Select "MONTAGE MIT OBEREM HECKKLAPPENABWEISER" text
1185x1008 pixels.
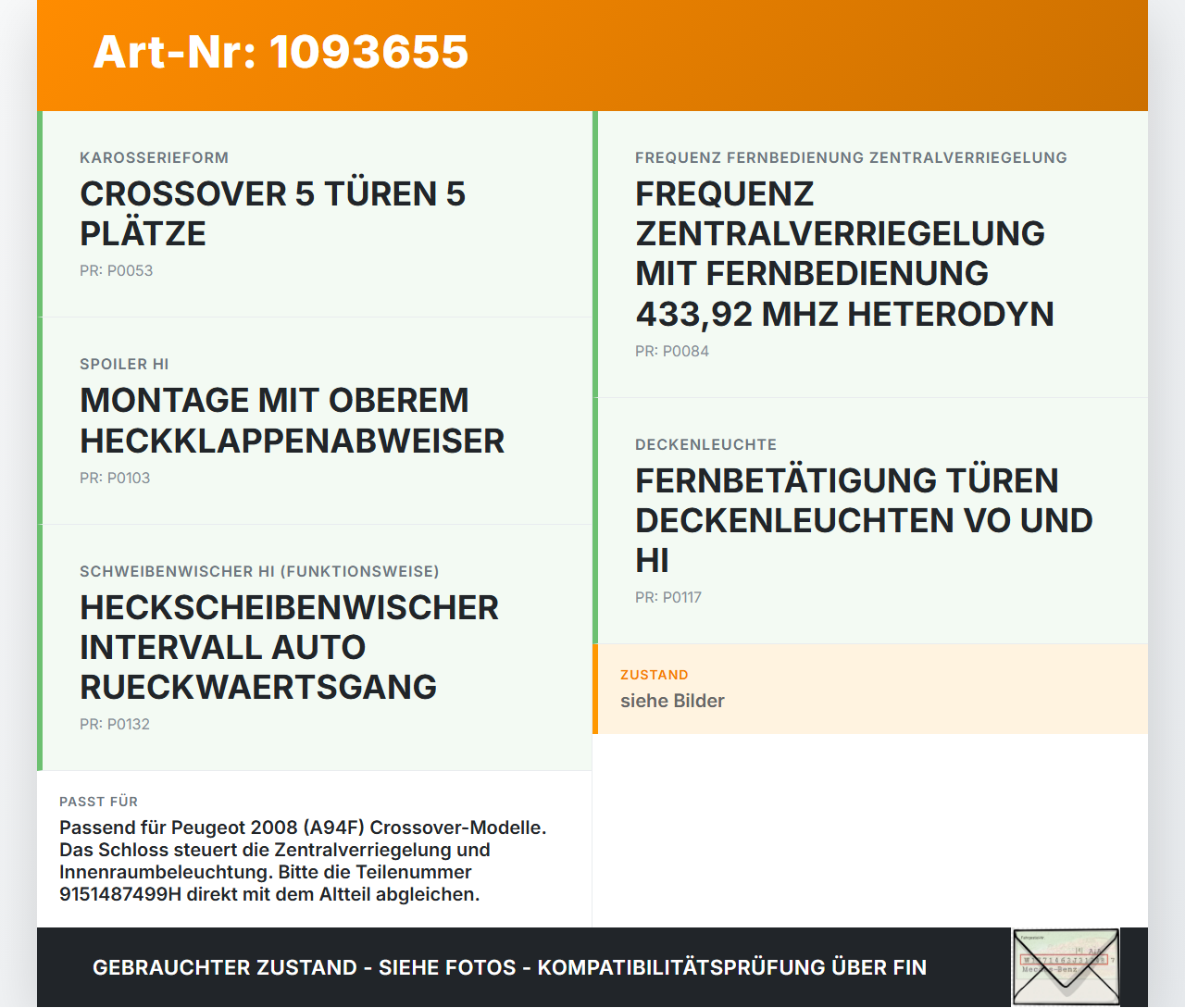pos(293,420)
